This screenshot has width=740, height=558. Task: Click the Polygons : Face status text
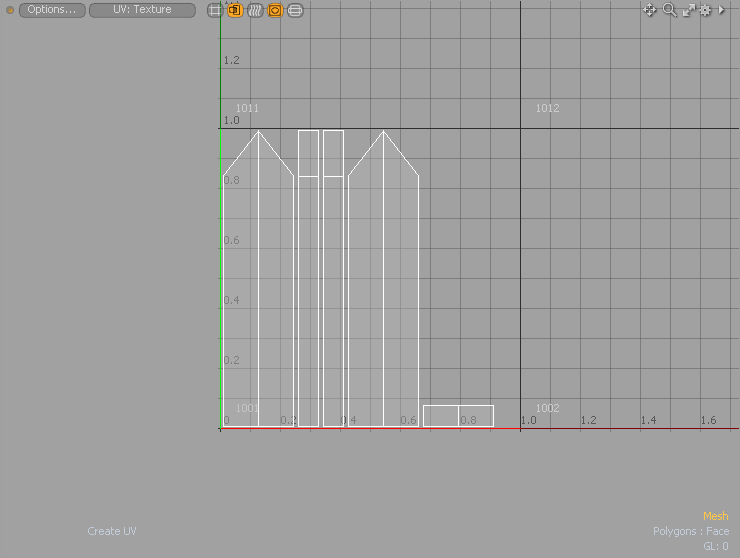[x=691, y=531]
